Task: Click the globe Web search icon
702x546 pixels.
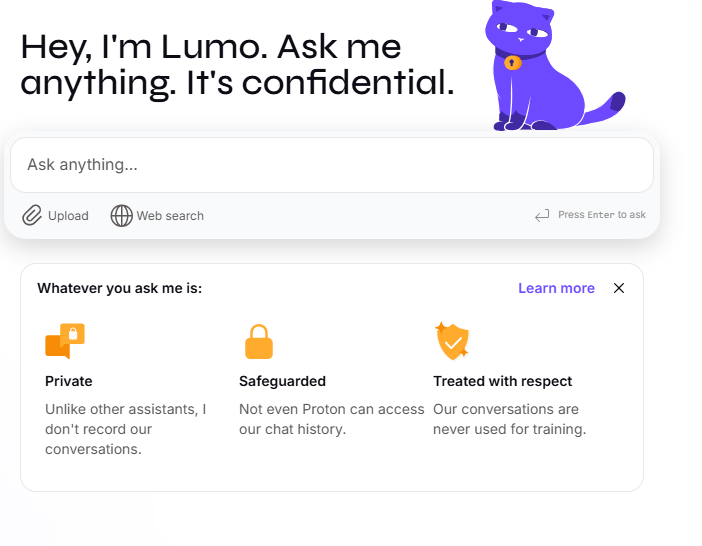Action: click(x=121, y=216)
